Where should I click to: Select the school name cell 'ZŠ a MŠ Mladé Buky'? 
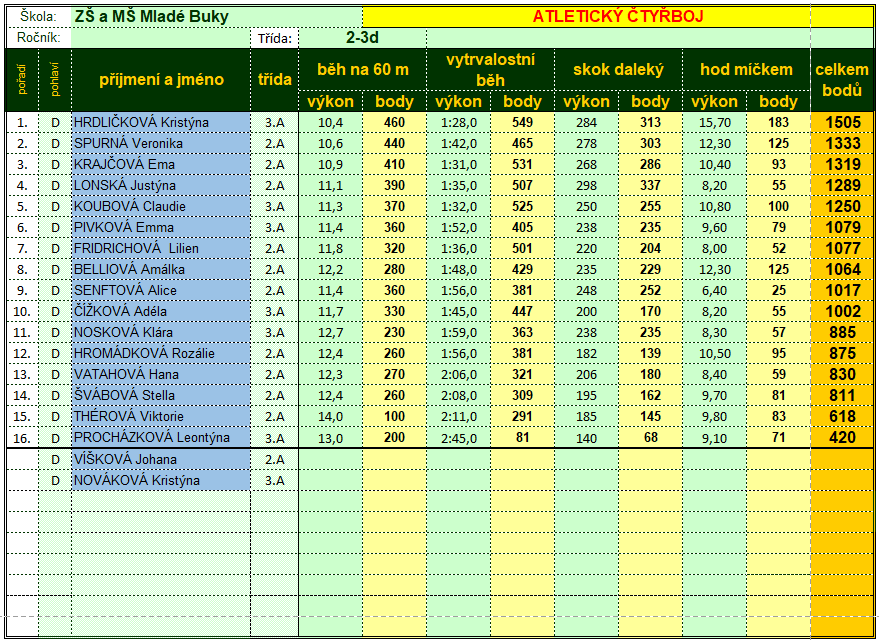pos(217,17)
